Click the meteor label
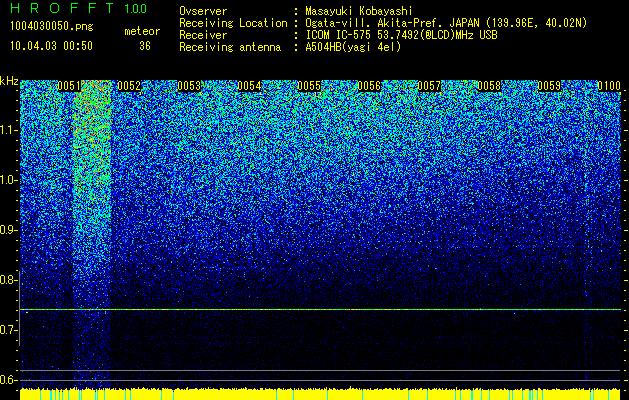629x400 pixels. click(x=142, y=31)
